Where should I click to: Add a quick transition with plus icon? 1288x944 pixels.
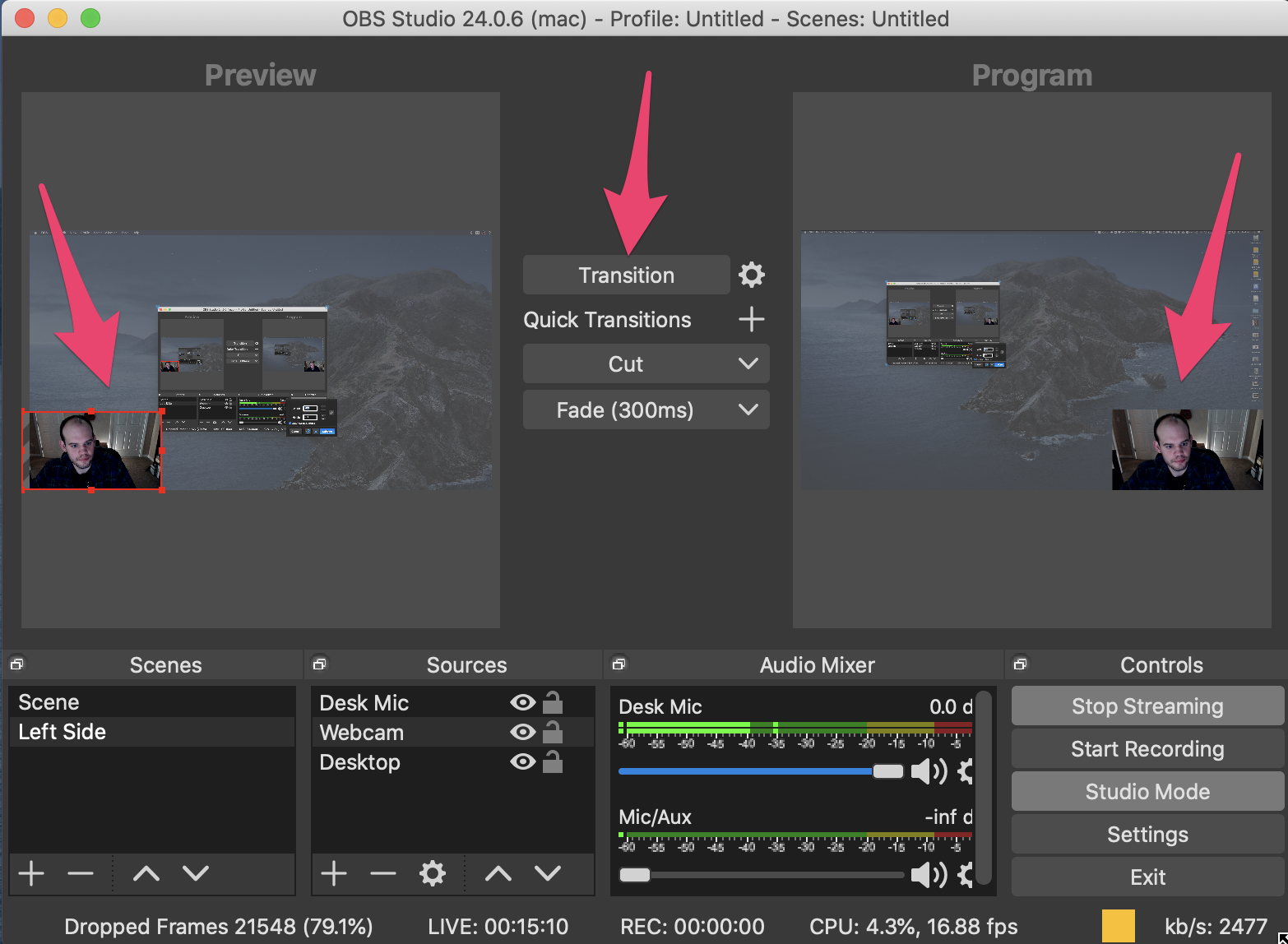[x=752, y=319]
